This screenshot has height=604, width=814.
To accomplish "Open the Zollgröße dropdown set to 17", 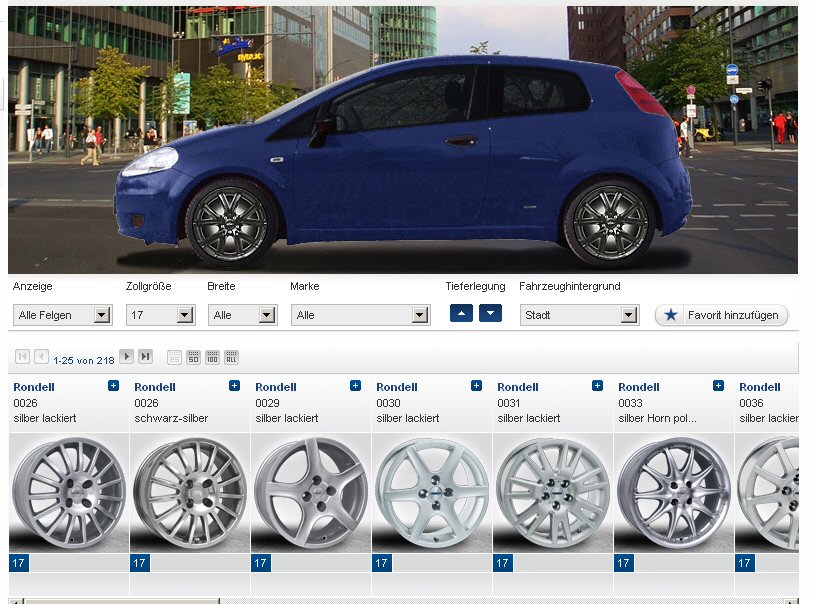I will tap(160, 315).
